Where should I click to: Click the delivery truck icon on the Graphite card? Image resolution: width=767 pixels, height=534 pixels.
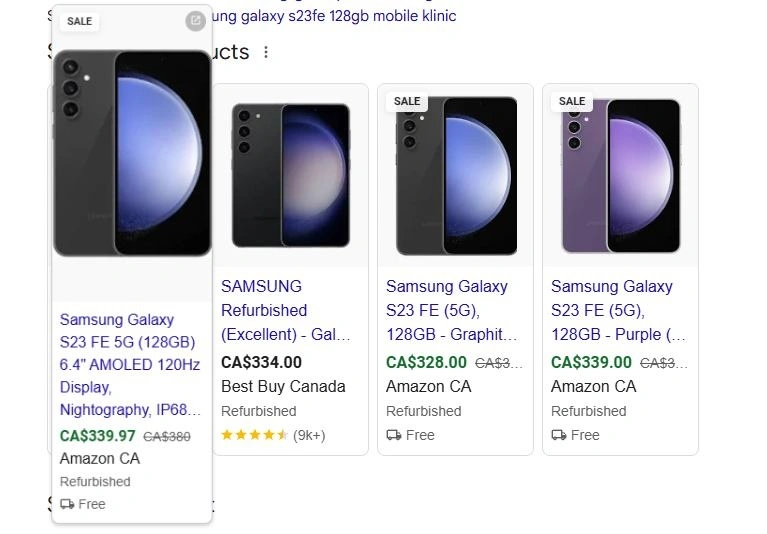click(394, 435)
